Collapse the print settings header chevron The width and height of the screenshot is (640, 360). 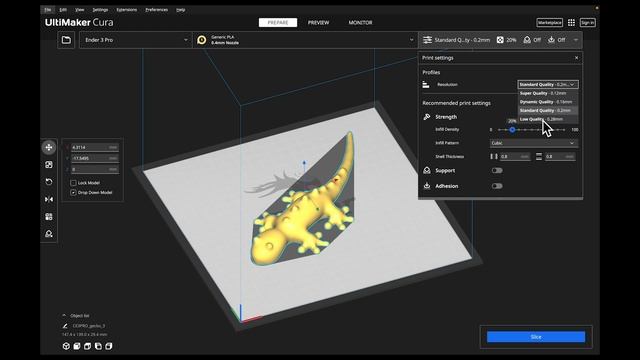pos(576,40)
